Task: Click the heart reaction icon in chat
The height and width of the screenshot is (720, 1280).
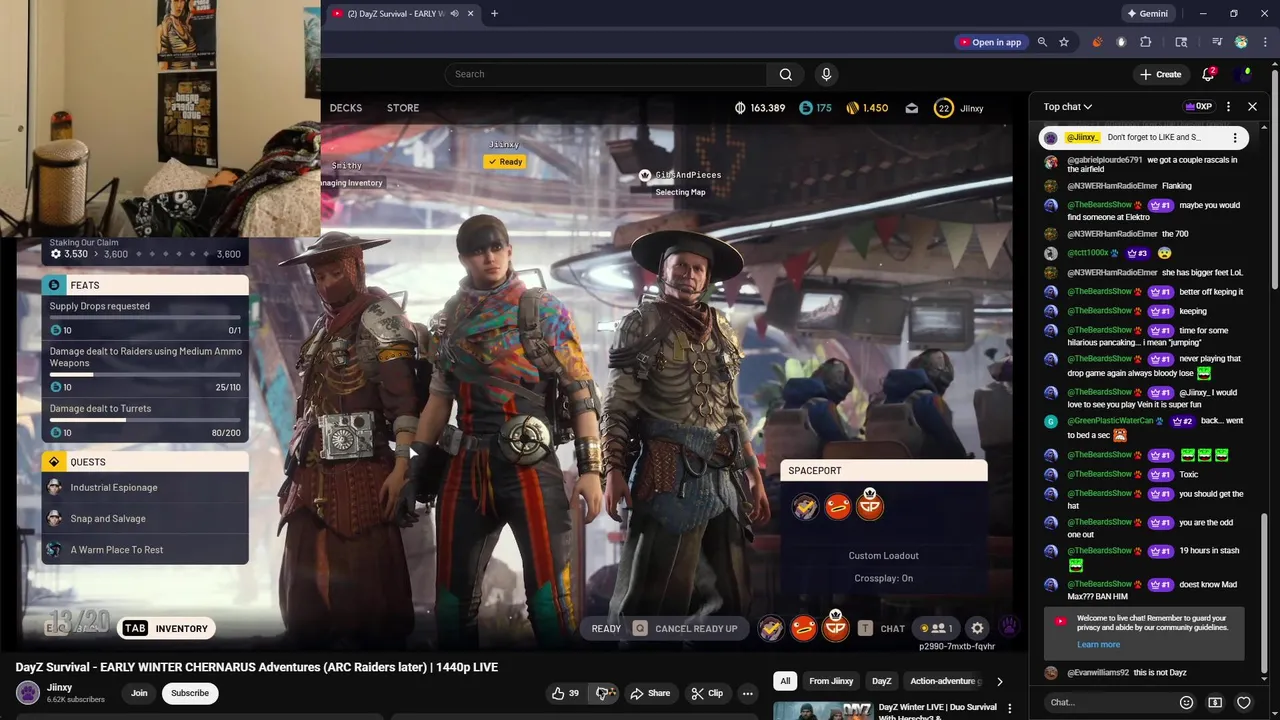Action: pos(1244,703)
